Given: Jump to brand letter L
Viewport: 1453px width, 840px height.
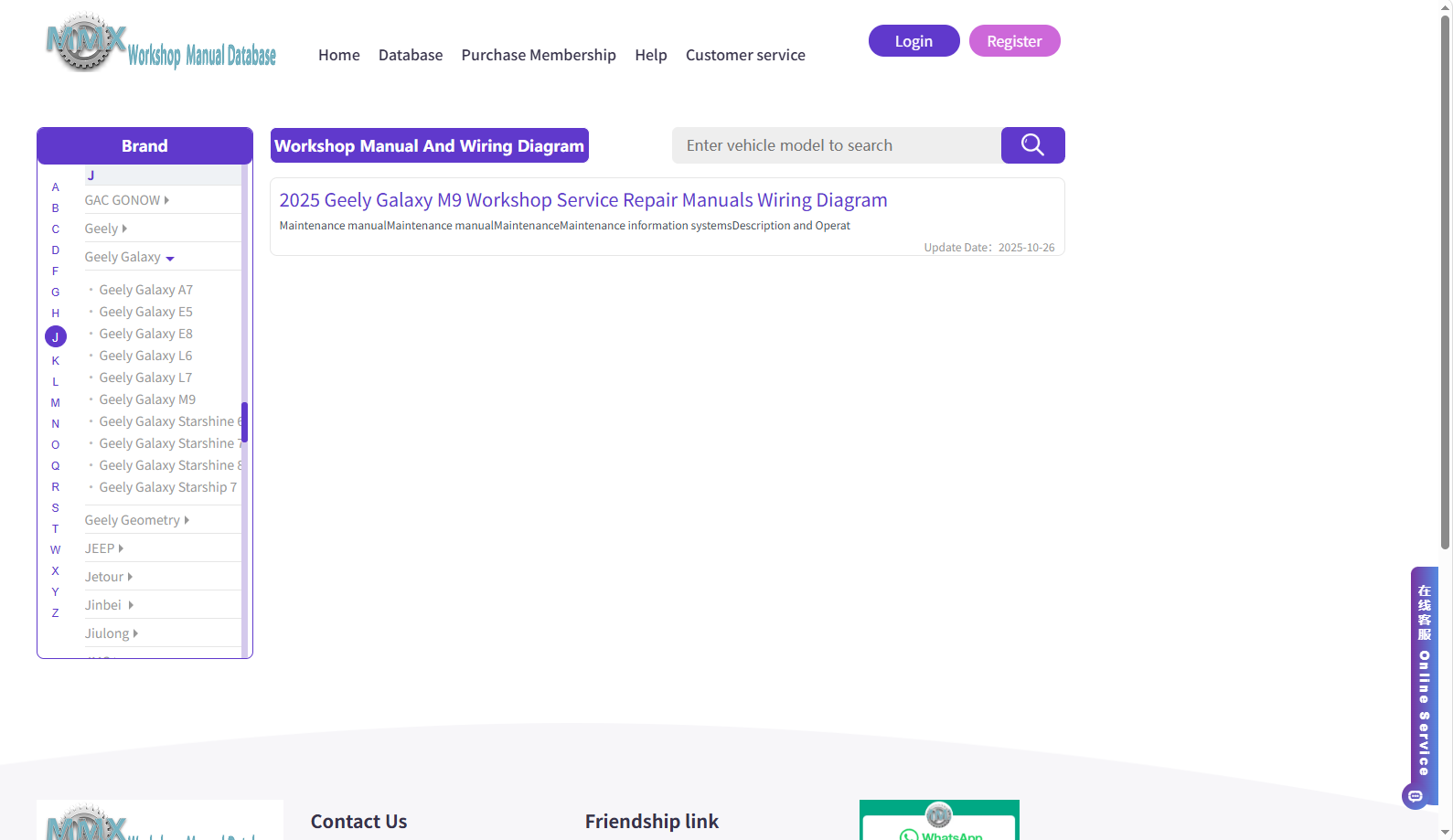Looking at the screenshot, I should 56,382.
